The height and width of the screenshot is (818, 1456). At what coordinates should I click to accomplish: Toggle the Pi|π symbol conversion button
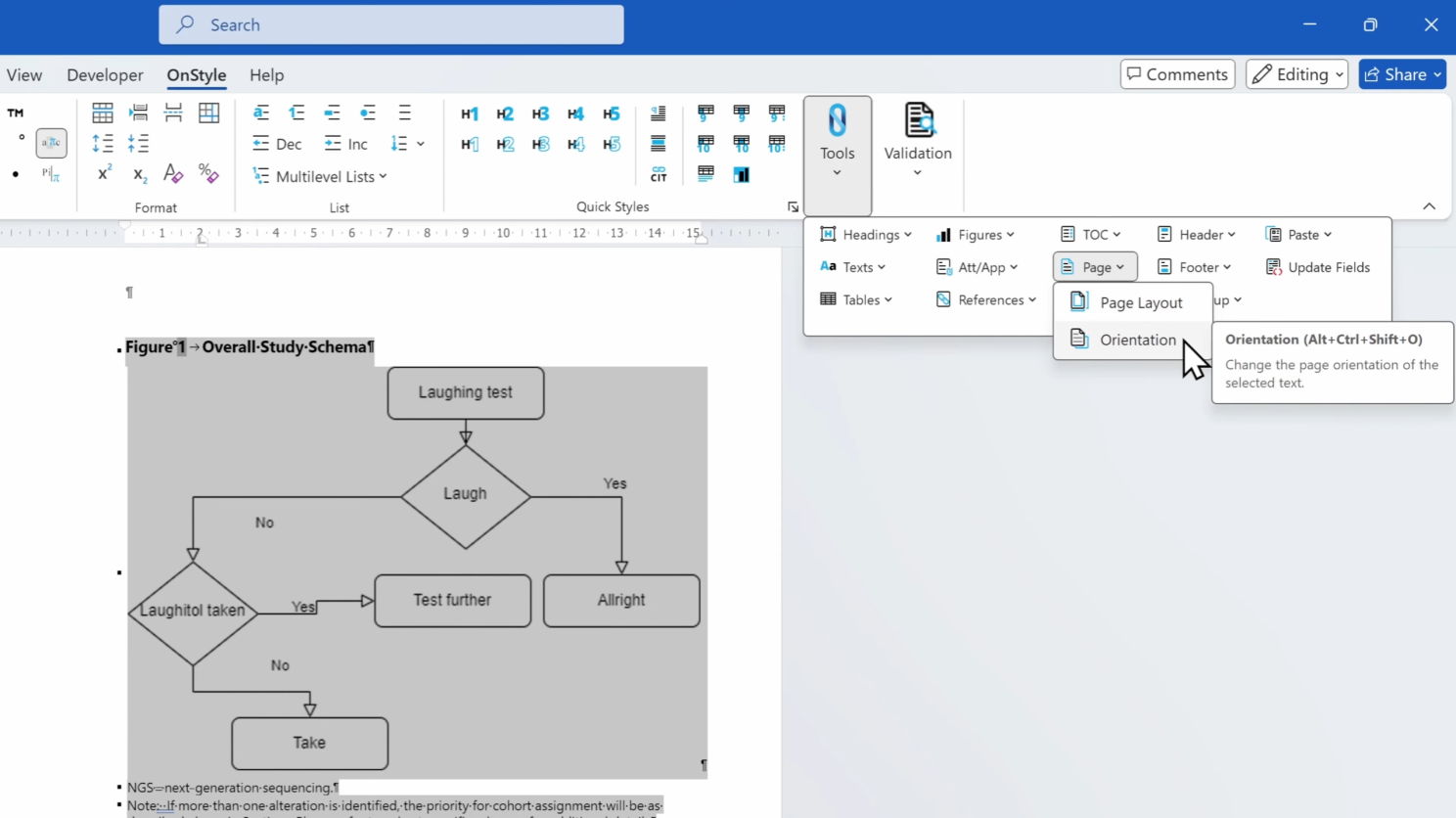pos(51,174)
